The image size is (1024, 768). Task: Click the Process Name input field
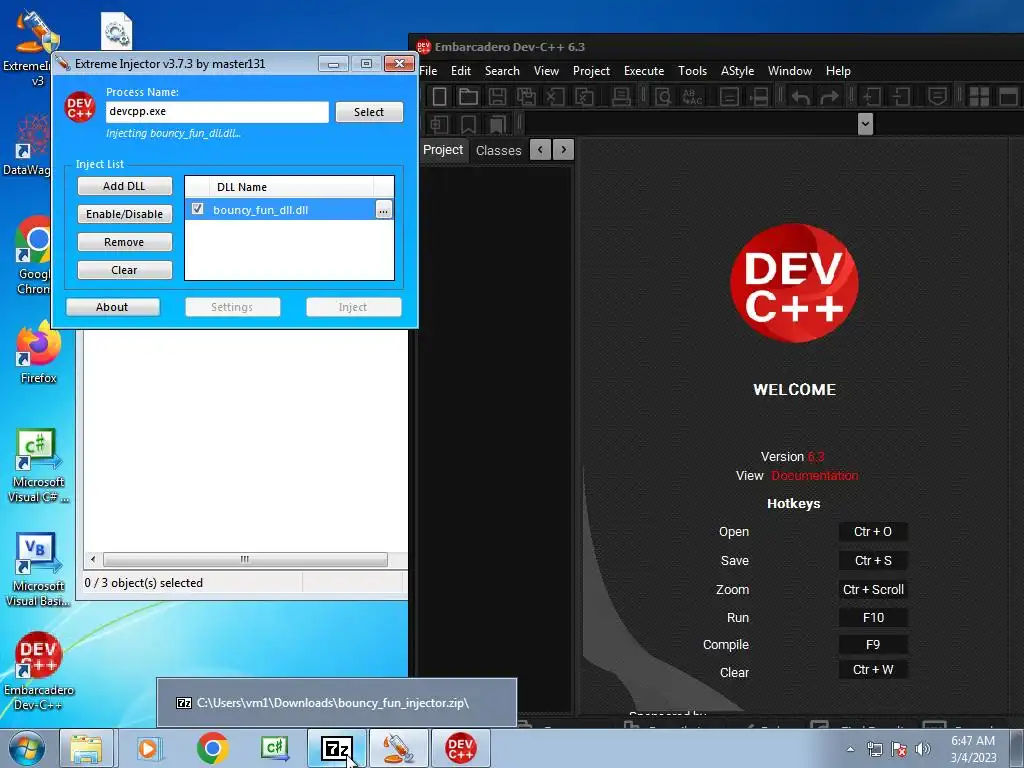click(217, 112)
